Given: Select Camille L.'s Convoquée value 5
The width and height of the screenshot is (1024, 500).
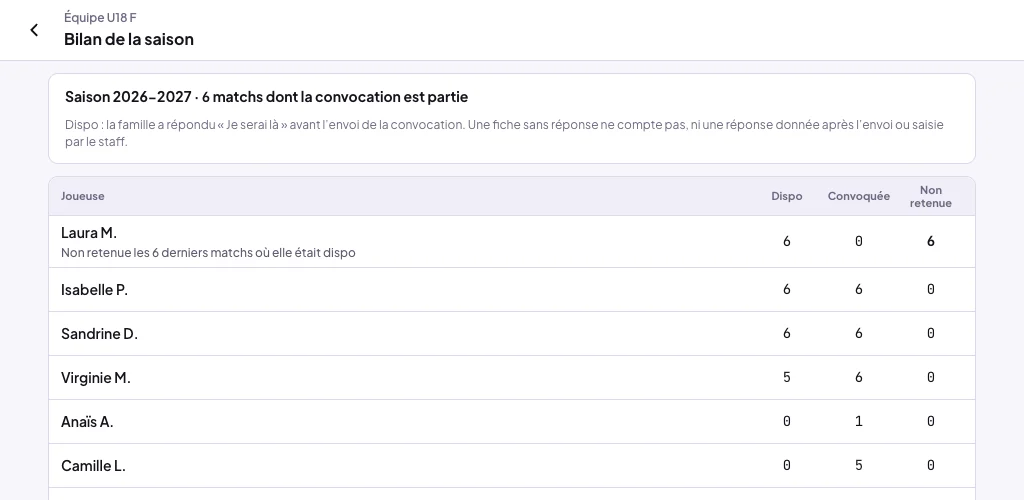Looking at the screenshot, I should point(858,465).
